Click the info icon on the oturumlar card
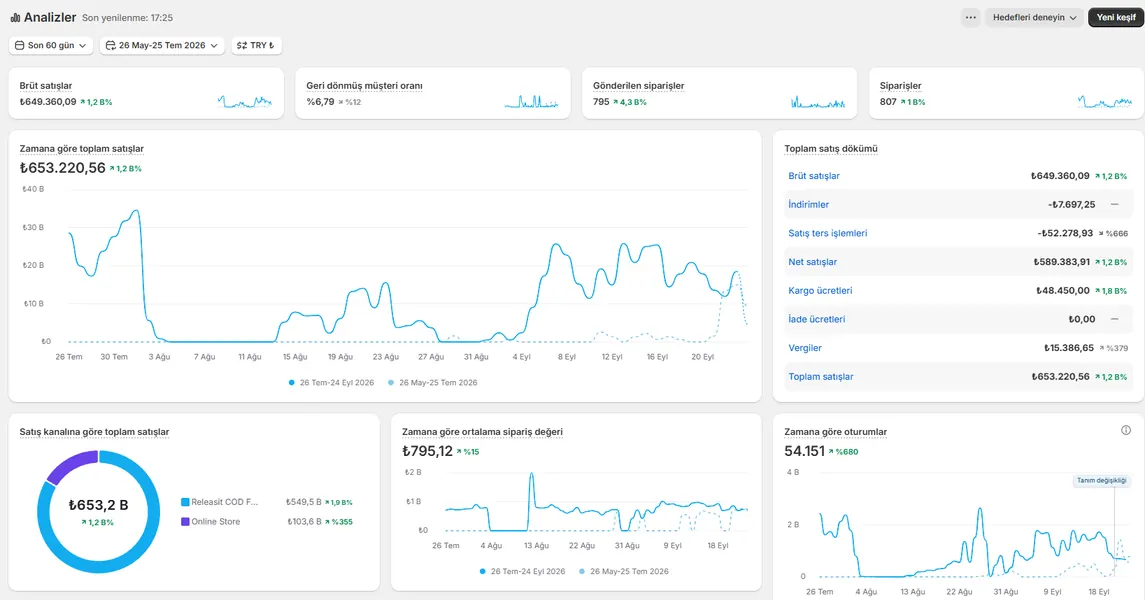 (x=1126, y=430)
